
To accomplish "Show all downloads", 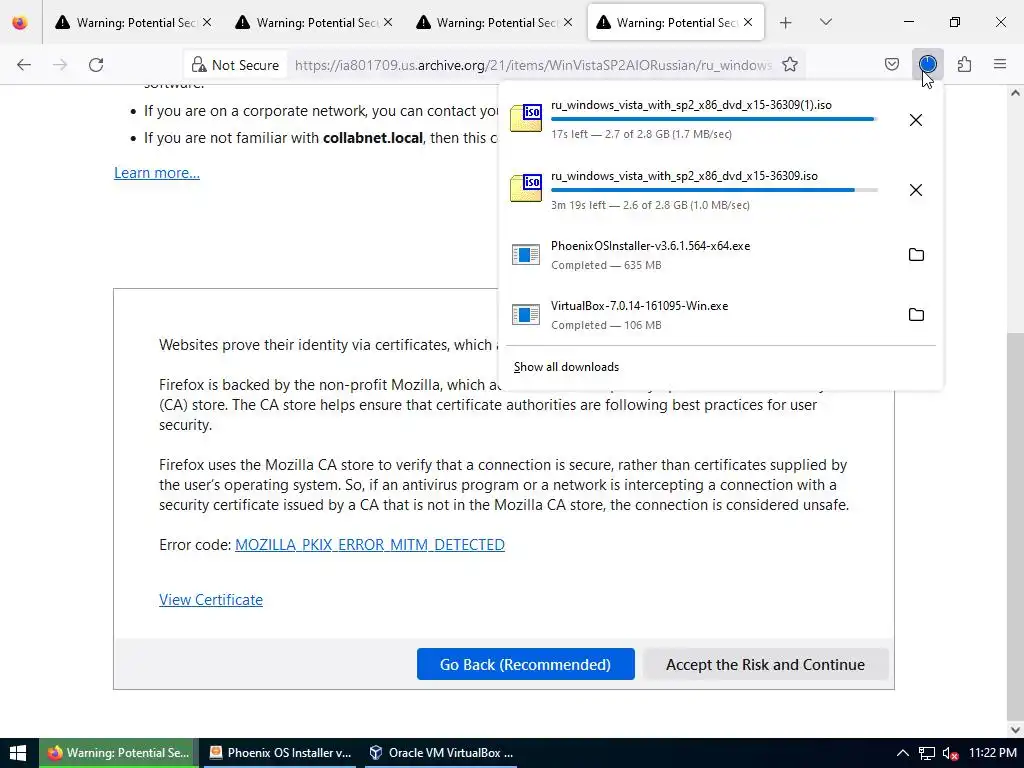I will [566, 367].
